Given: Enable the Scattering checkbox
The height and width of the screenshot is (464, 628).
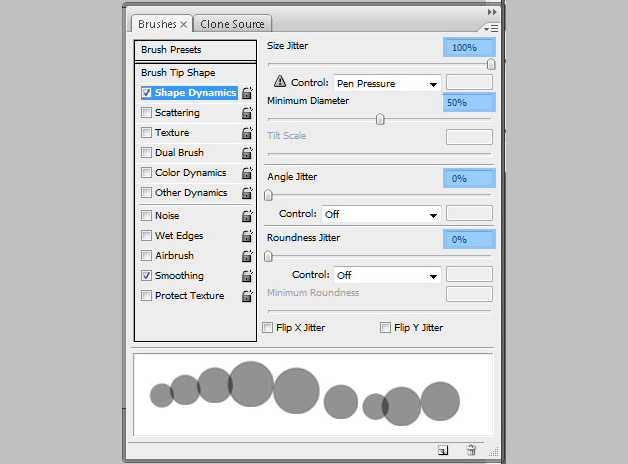Looking at the screenshot, I should coord(147,112).
